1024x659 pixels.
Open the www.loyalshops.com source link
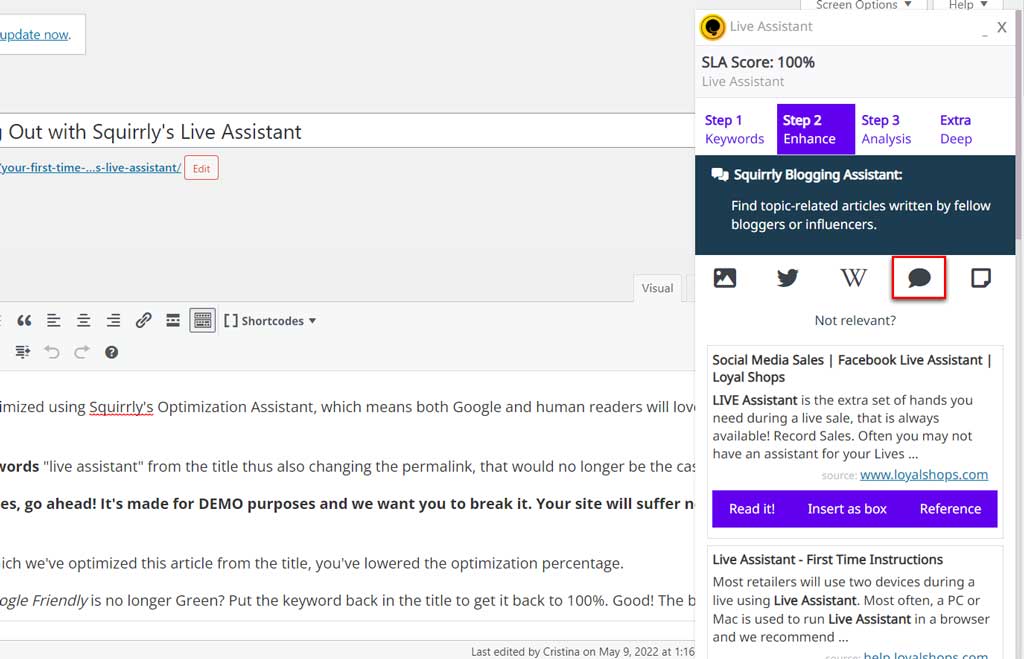coord(923,475)
